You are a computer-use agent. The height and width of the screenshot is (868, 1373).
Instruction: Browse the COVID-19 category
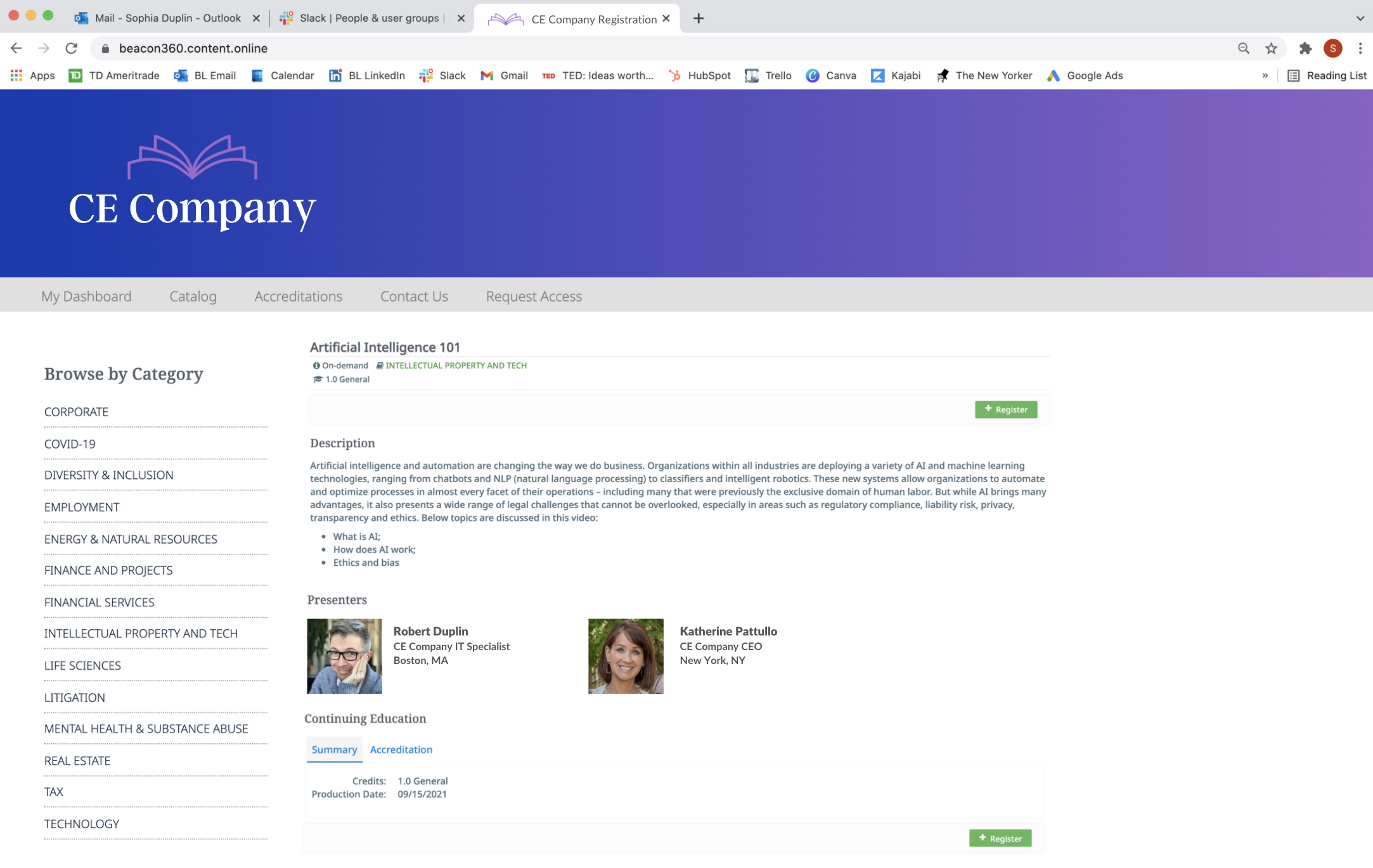[x=70, y=444]
